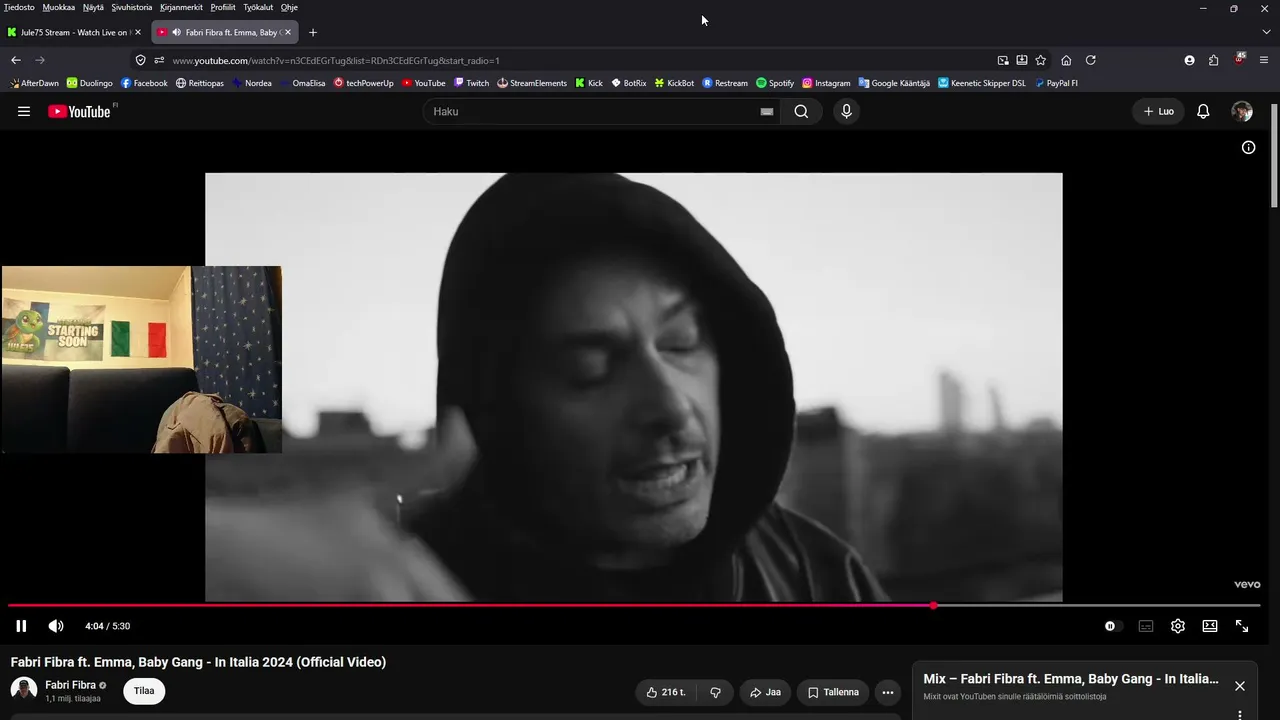Viewport: 1280px width, 720px height.
Task: Open the Työkalut menu
Action: pyautogui.click(x=258, y=7)
